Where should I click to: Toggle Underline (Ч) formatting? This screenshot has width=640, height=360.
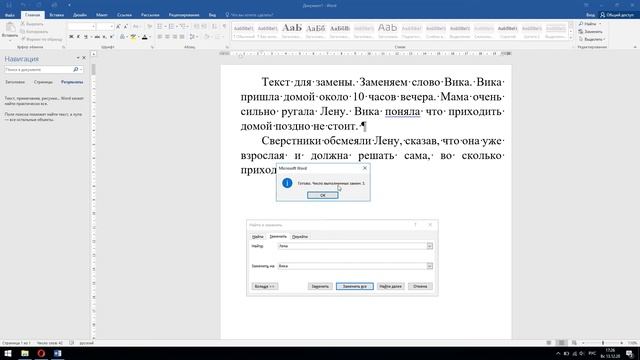[86, 37]
